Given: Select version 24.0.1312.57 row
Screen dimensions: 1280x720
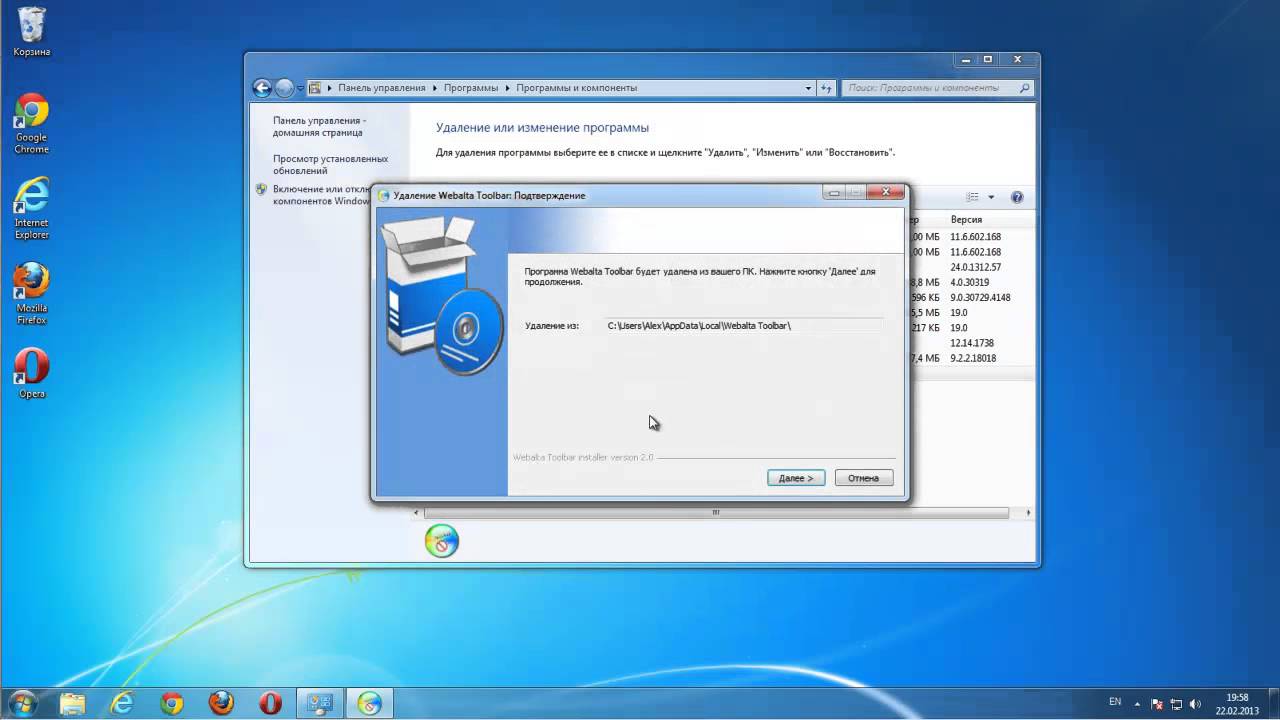Looking at the screenshot, I should 975,267.
